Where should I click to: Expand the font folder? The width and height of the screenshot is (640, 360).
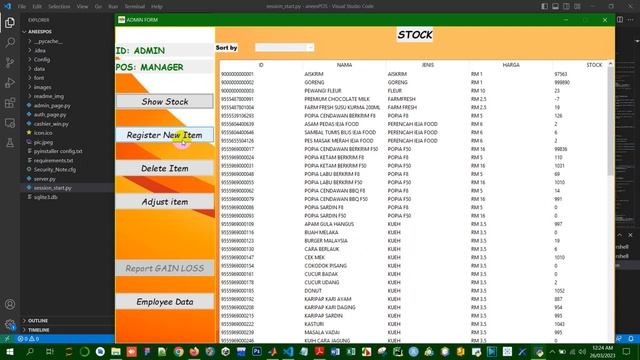coord(39,78)
